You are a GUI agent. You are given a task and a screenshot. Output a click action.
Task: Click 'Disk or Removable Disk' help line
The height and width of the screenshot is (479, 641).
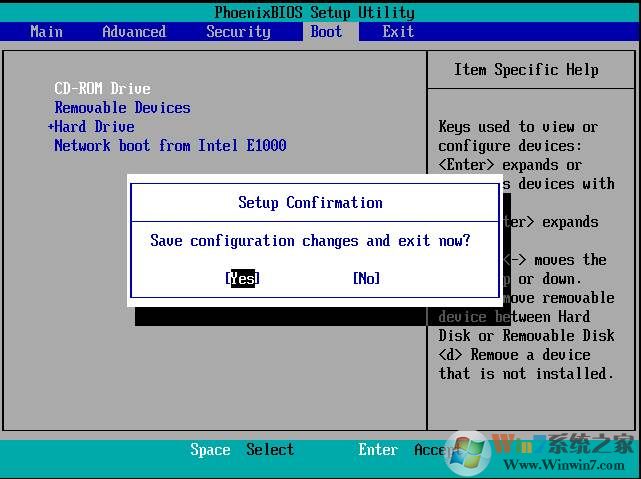coord(526,336)
